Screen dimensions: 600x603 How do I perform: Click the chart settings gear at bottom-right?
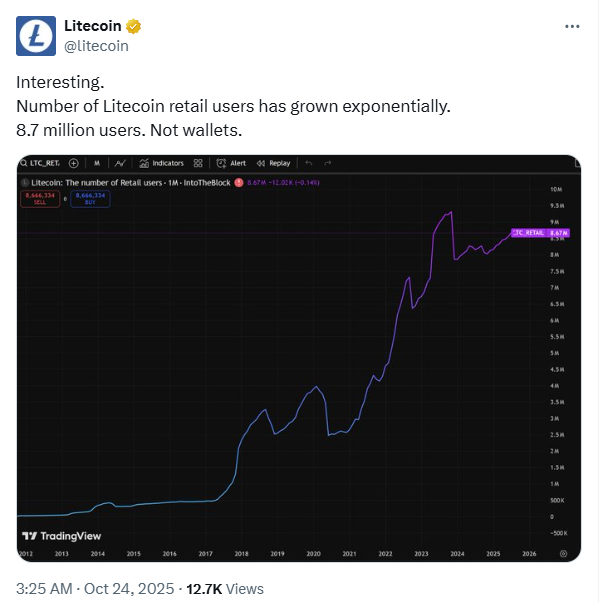(563, 552)
